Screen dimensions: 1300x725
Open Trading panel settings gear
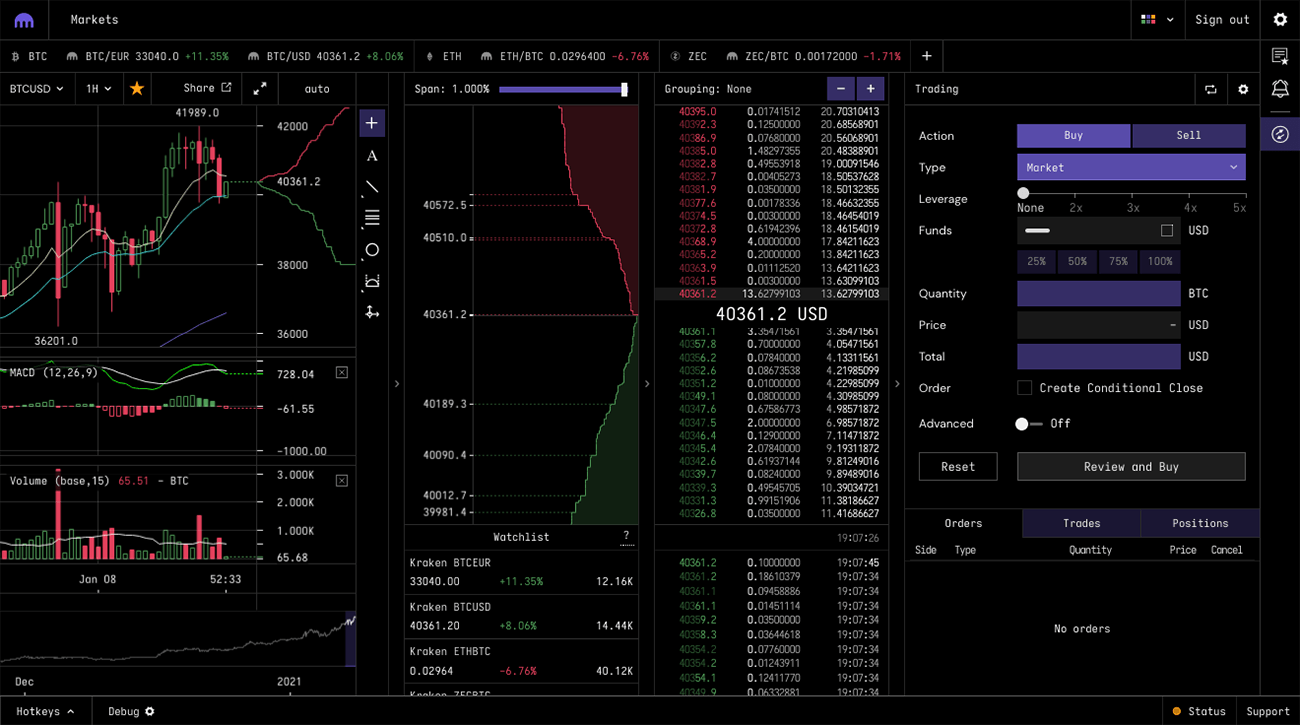[x=1243, y=89]
